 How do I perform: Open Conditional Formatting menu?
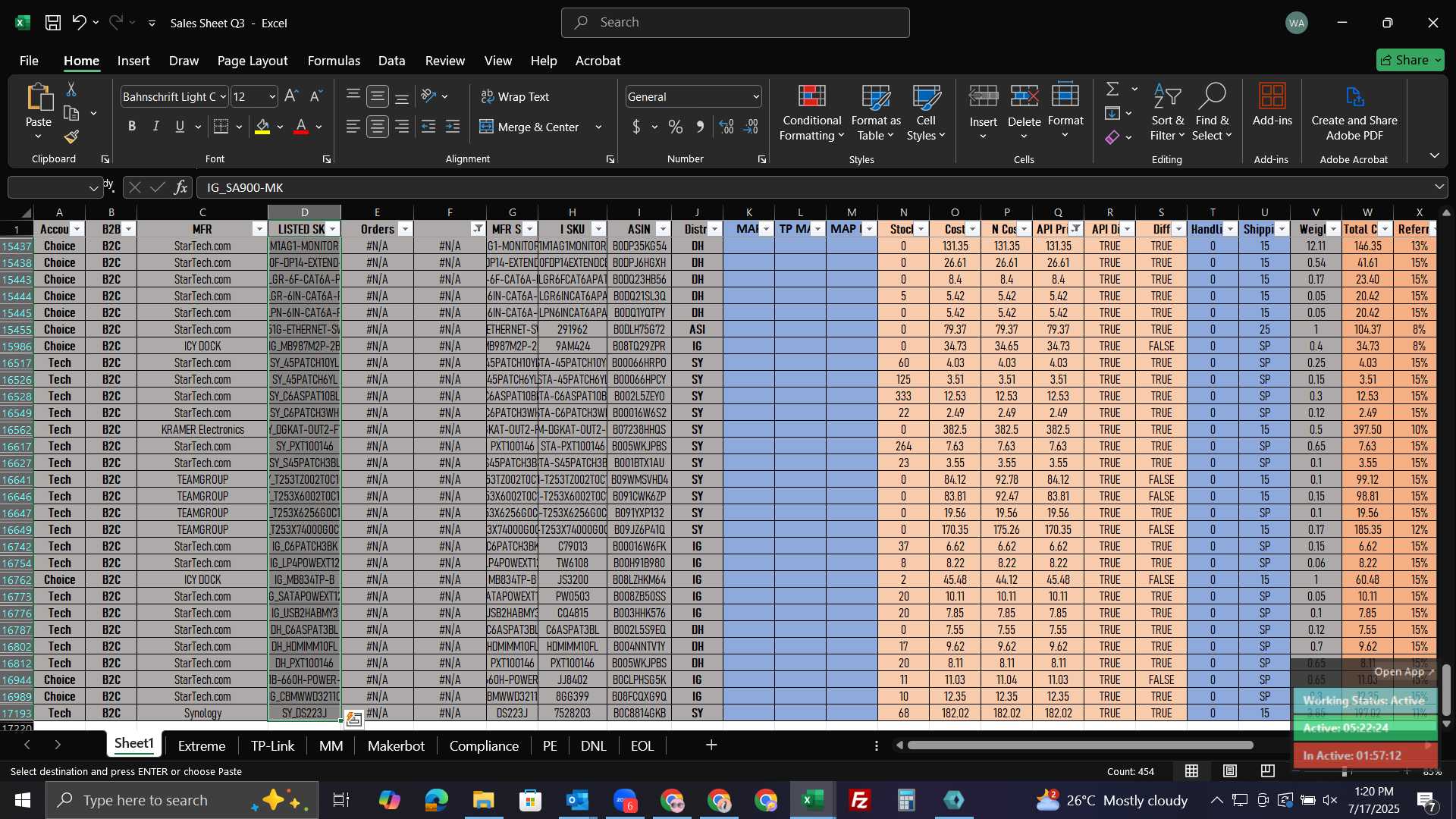811,112
